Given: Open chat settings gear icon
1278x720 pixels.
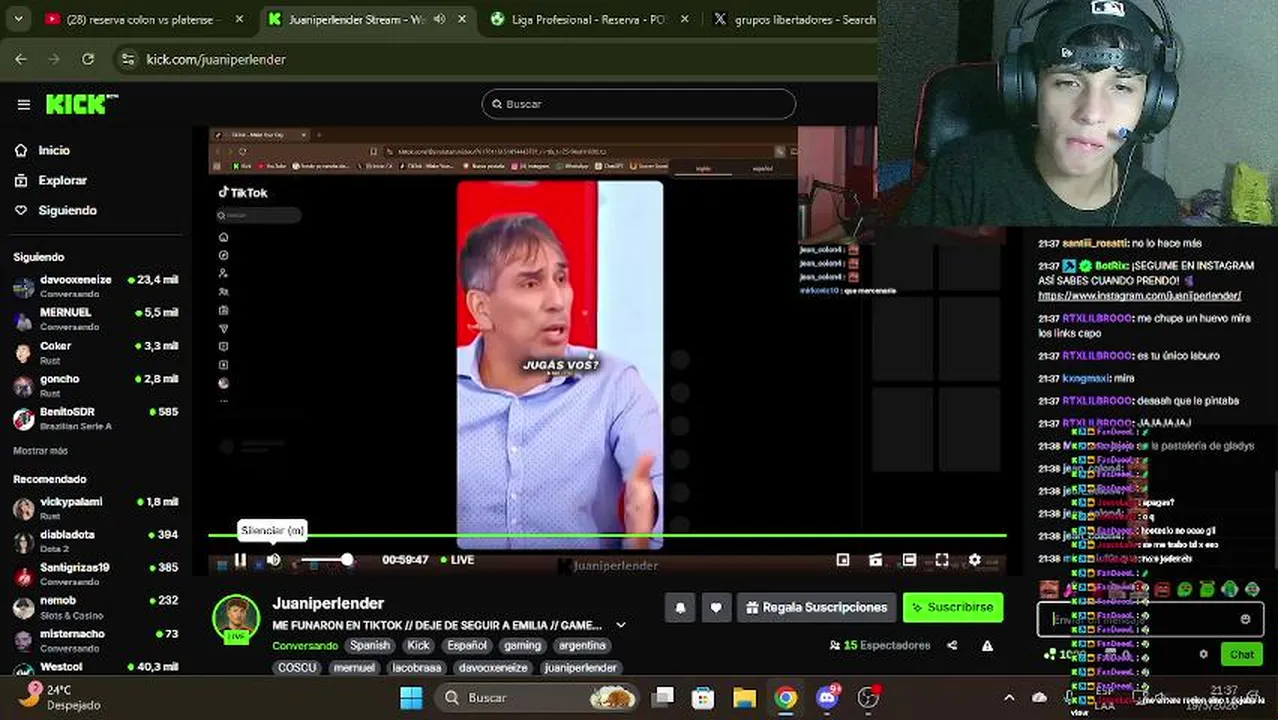Looking at the screenshot, I should click(x=1204, y=654).
